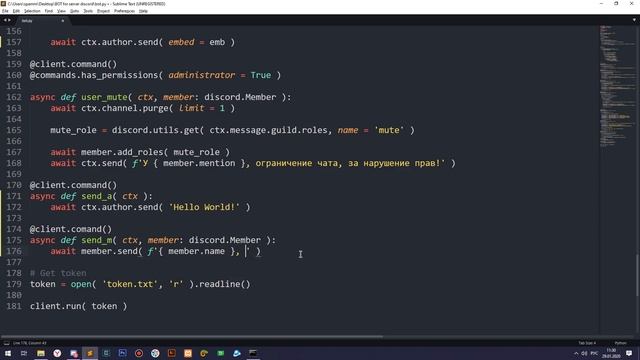Open the Find menu
The height and width of the screenshot is (360, 640).
49,11
